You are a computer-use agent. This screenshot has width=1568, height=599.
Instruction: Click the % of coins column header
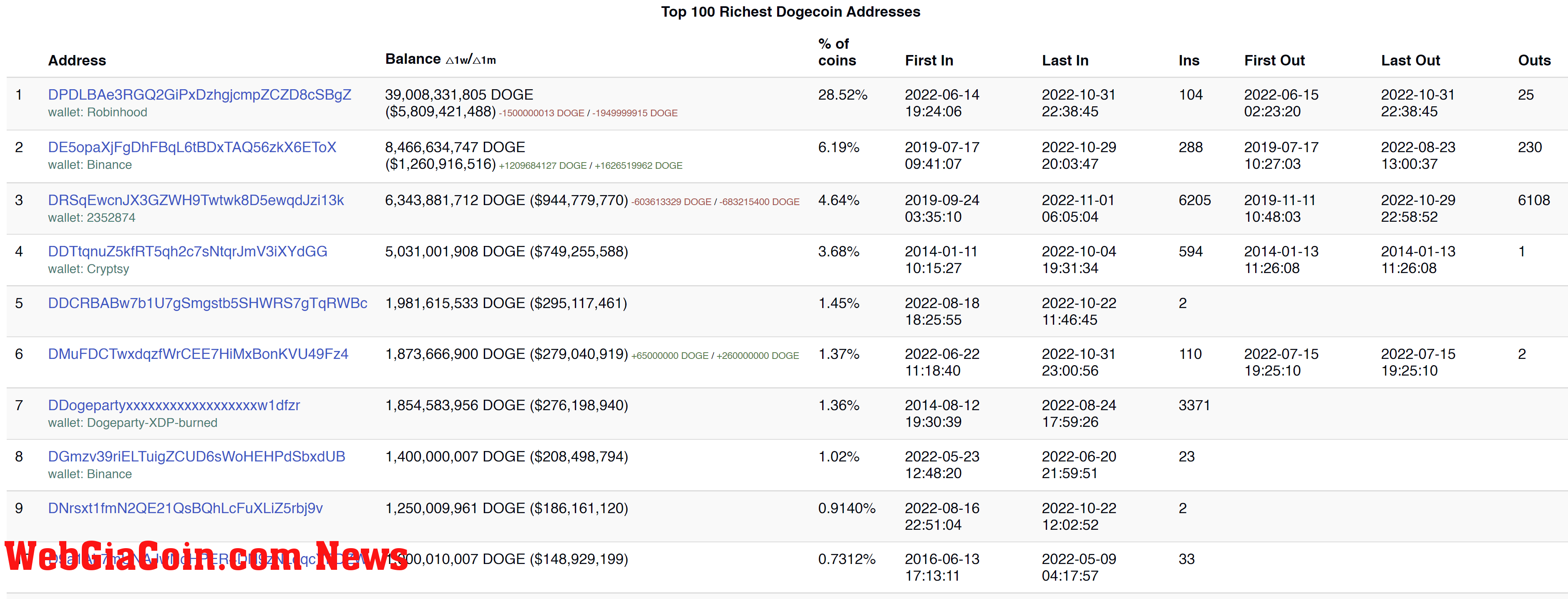pos(837,52)
